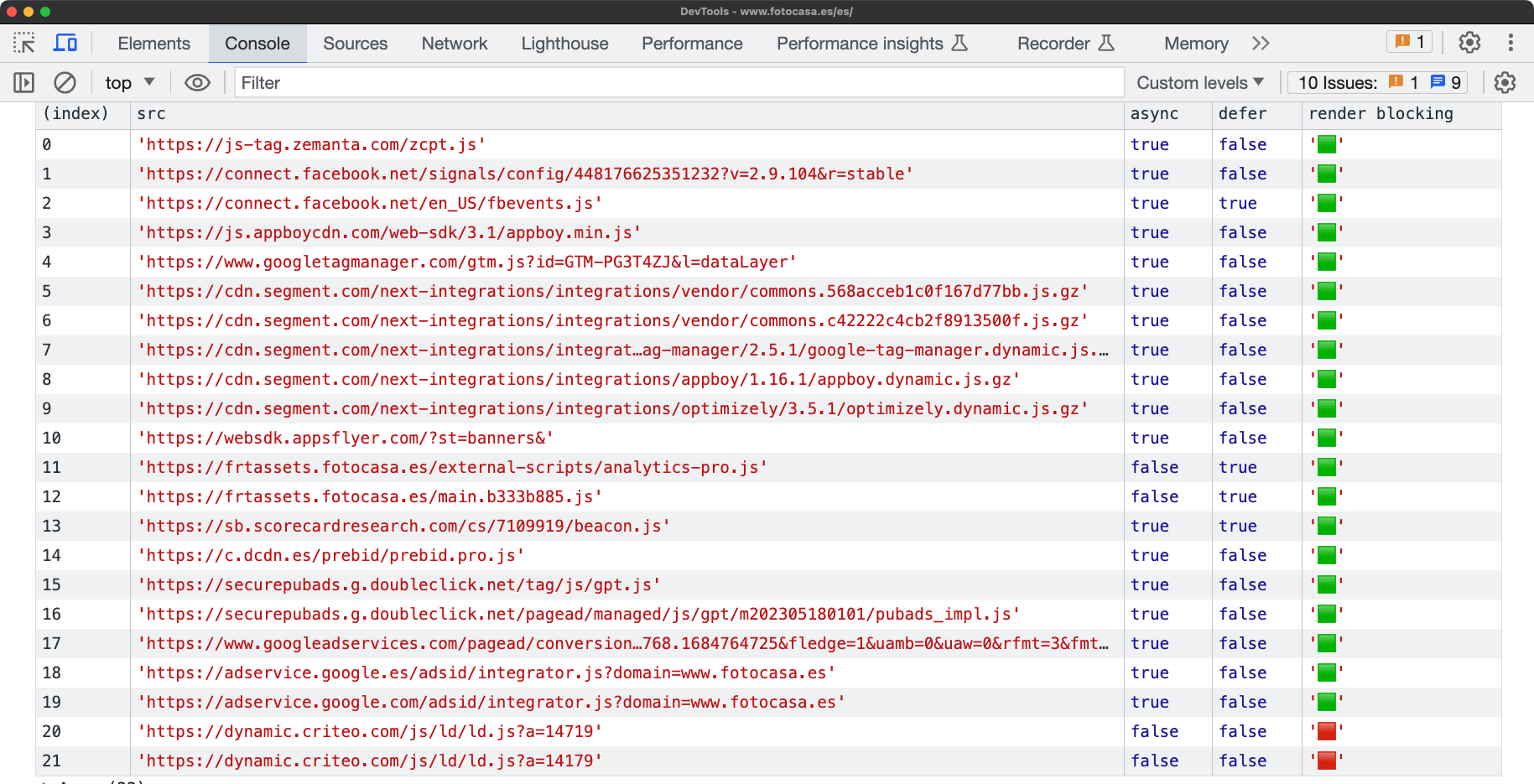The width and height of the screenshot is (1534, 784).
Task: Clear the console with the ban icon
Action: 65,82
